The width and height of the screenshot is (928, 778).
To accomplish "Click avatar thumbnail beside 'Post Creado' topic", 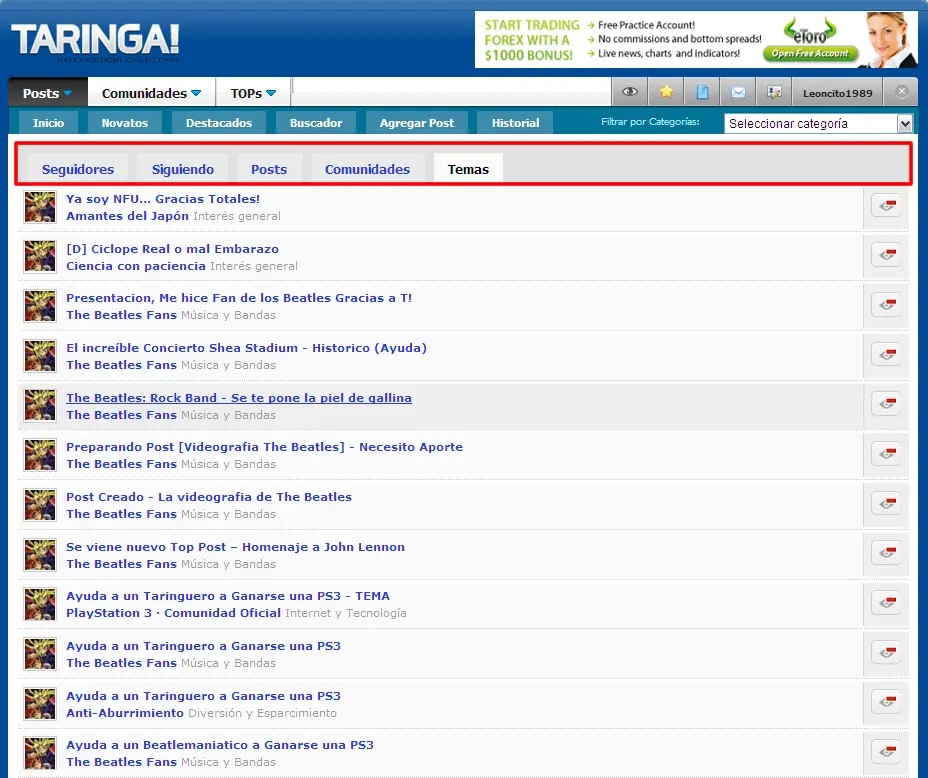I will tap(40, 505).
